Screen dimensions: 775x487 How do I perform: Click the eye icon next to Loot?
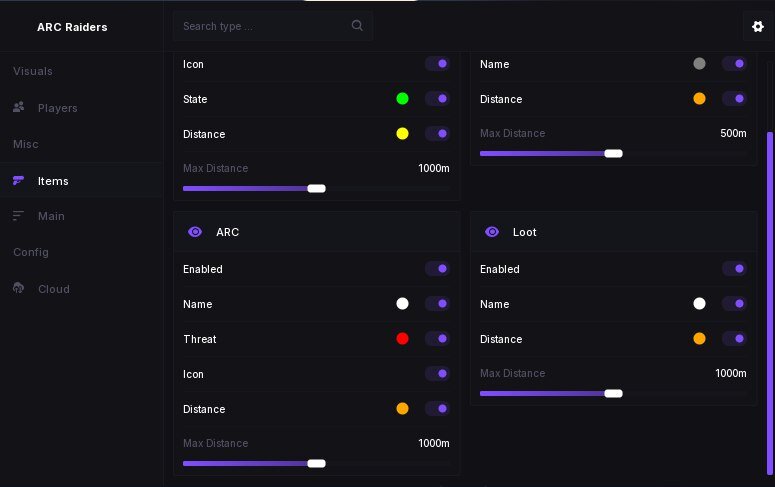[492, 231]
